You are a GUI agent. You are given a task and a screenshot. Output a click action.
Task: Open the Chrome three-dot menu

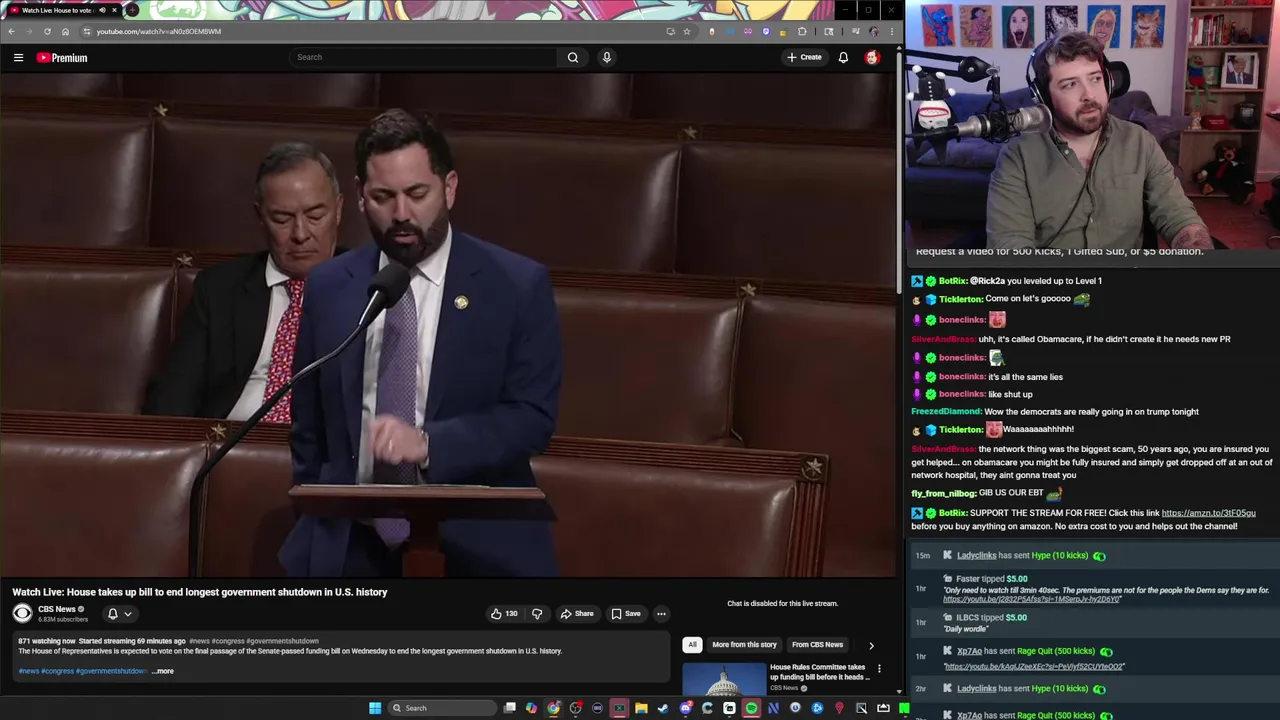coord(893,31)
